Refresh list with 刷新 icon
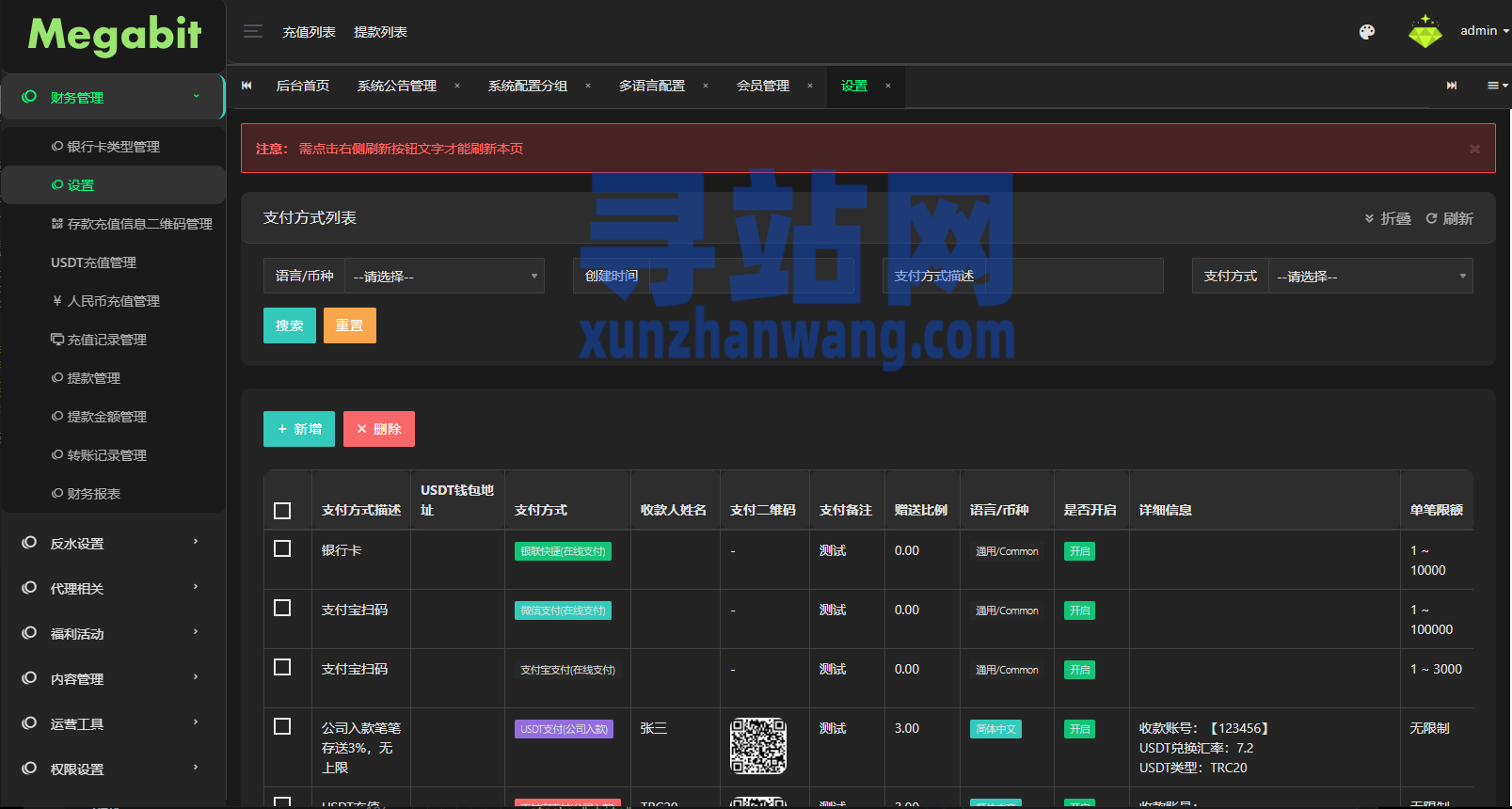The width and height of the screenshot is (1512, 809). (x=1449, y=218)
